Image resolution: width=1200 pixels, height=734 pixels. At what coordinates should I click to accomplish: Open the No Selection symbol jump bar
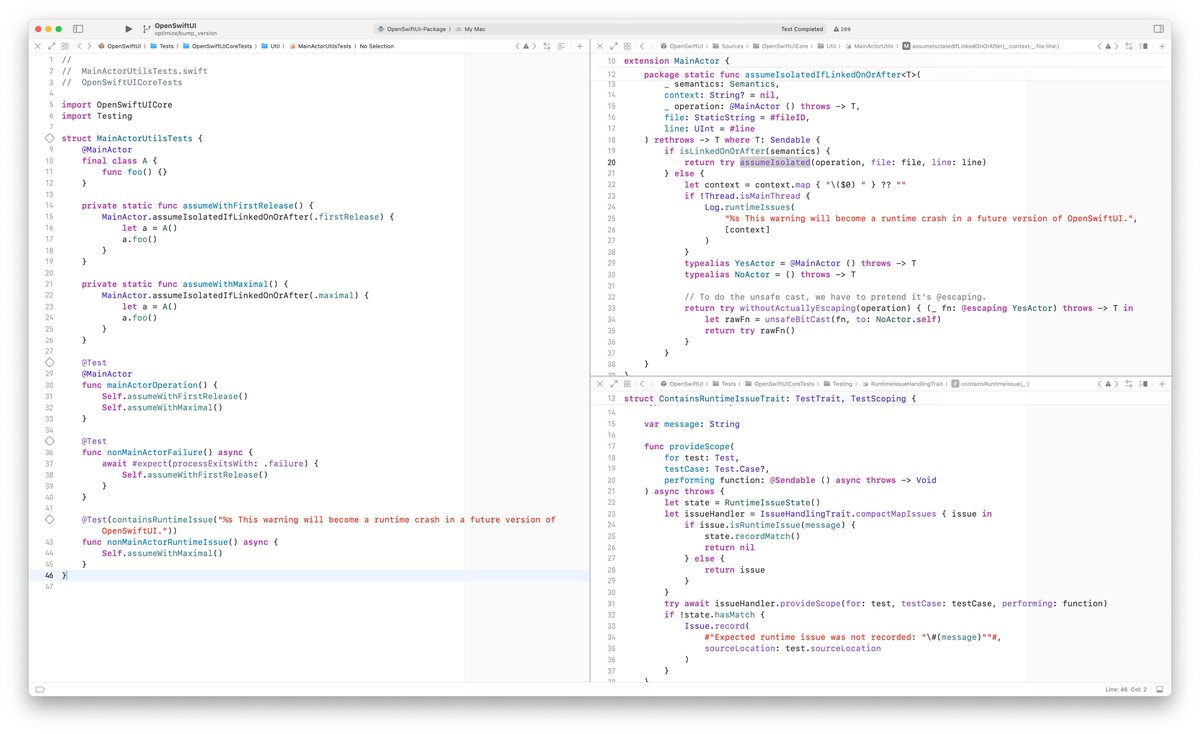point(377,46)
